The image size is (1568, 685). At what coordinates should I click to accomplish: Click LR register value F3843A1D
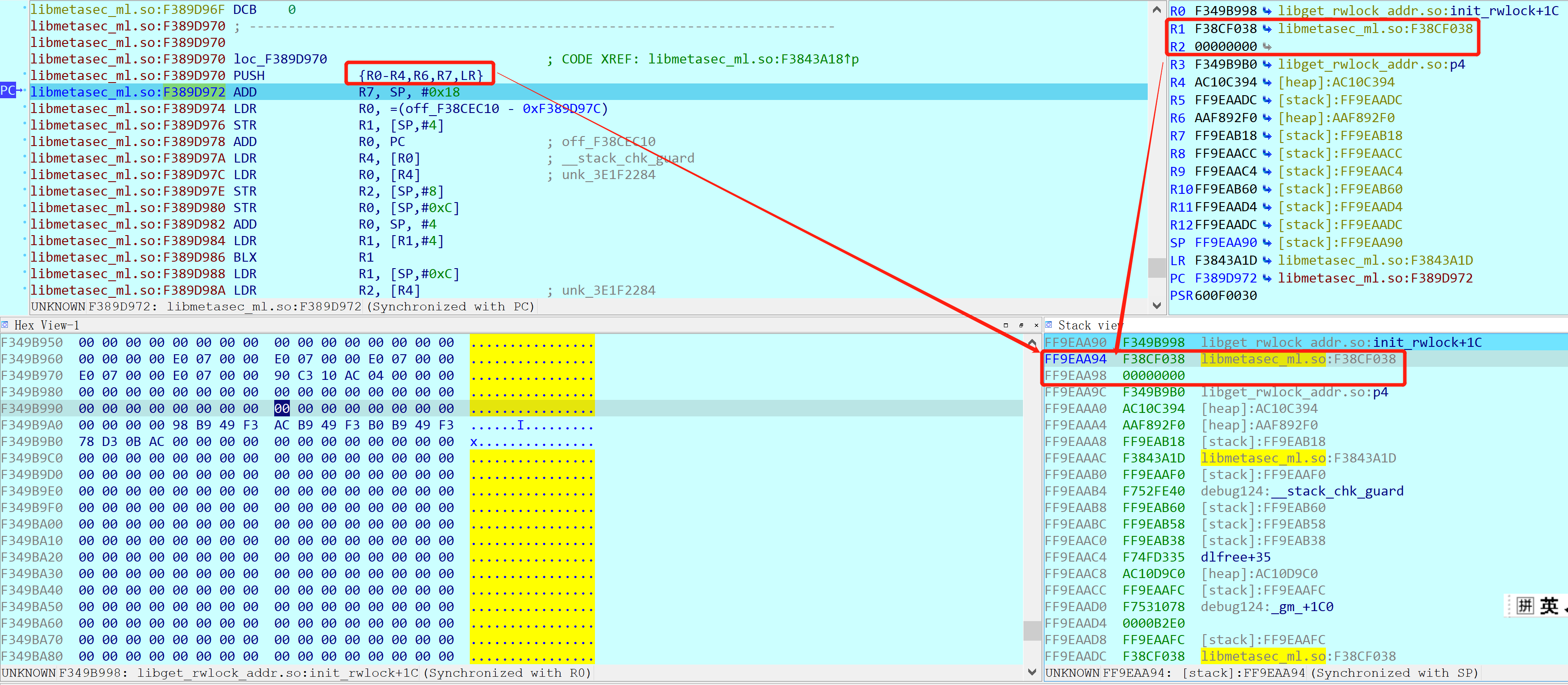pyautogui.click(x=1225, y=261)
